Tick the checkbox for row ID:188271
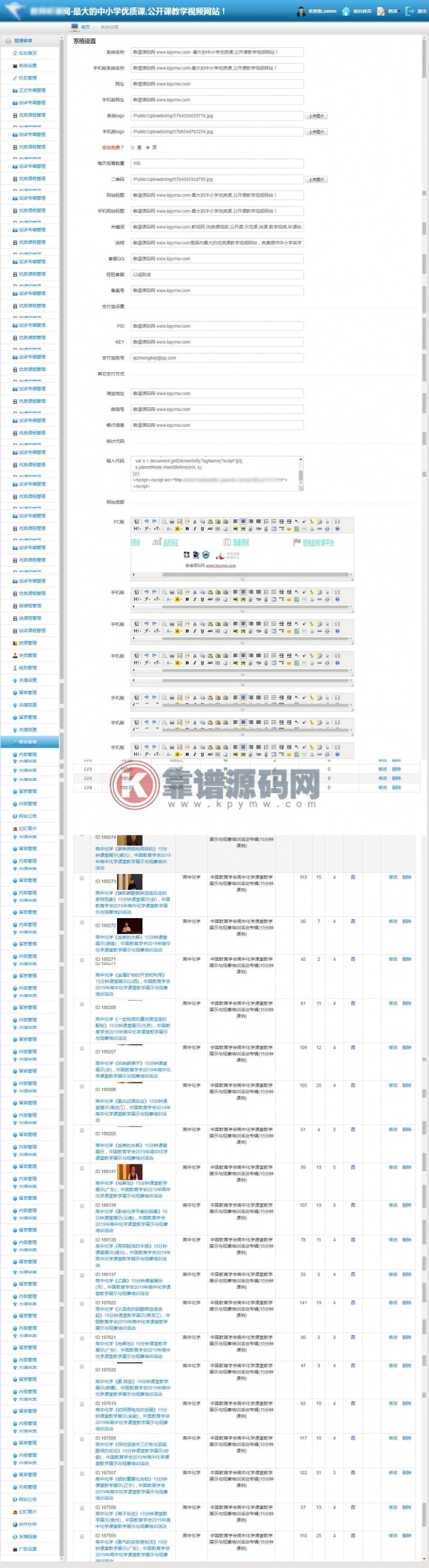This screenshot has width=429, height=1568. pos(82,960)
